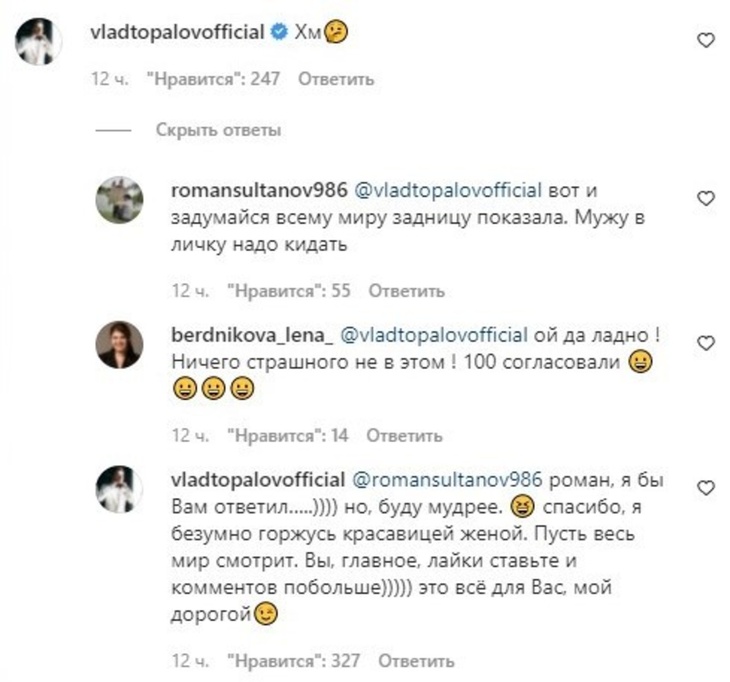Open vladtopalovofficial's avatar on the bottom reply
The height and width of the screenshot is (682, 730).
[x=119, y=489]
